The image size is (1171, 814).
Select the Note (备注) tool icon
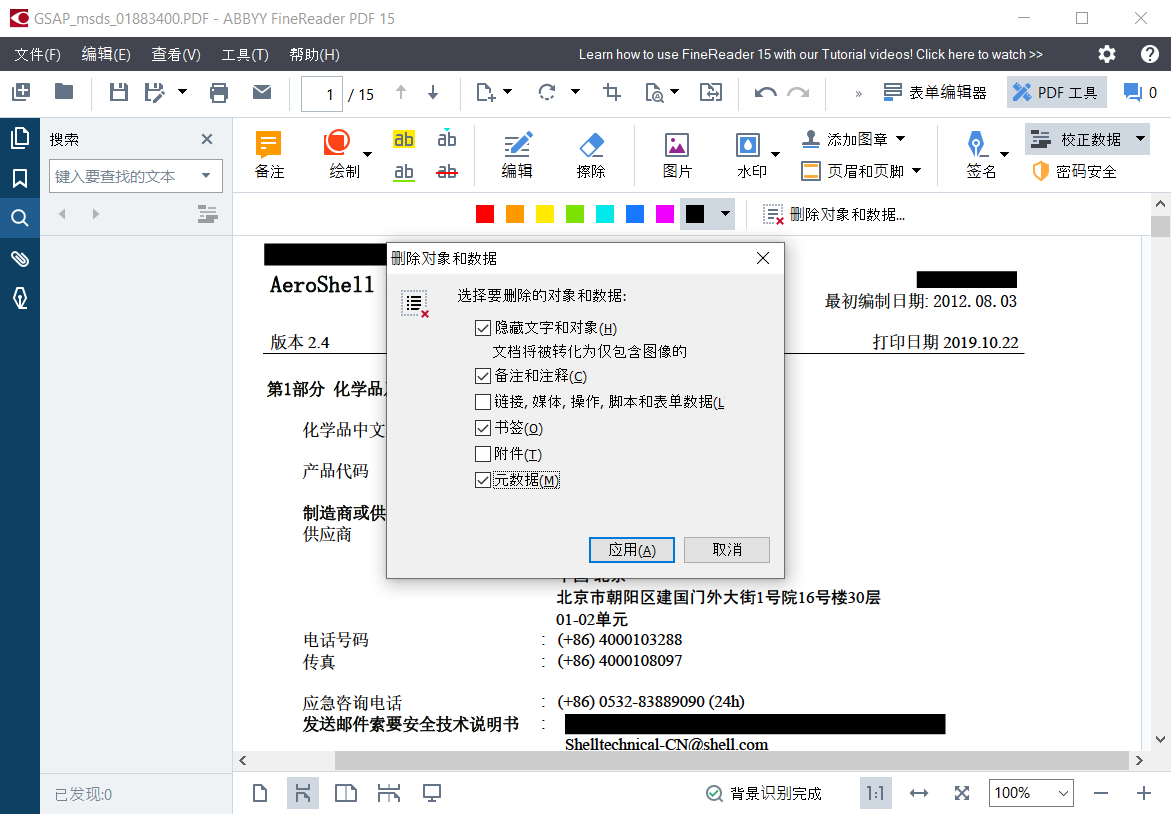click(x=269, y=146)
